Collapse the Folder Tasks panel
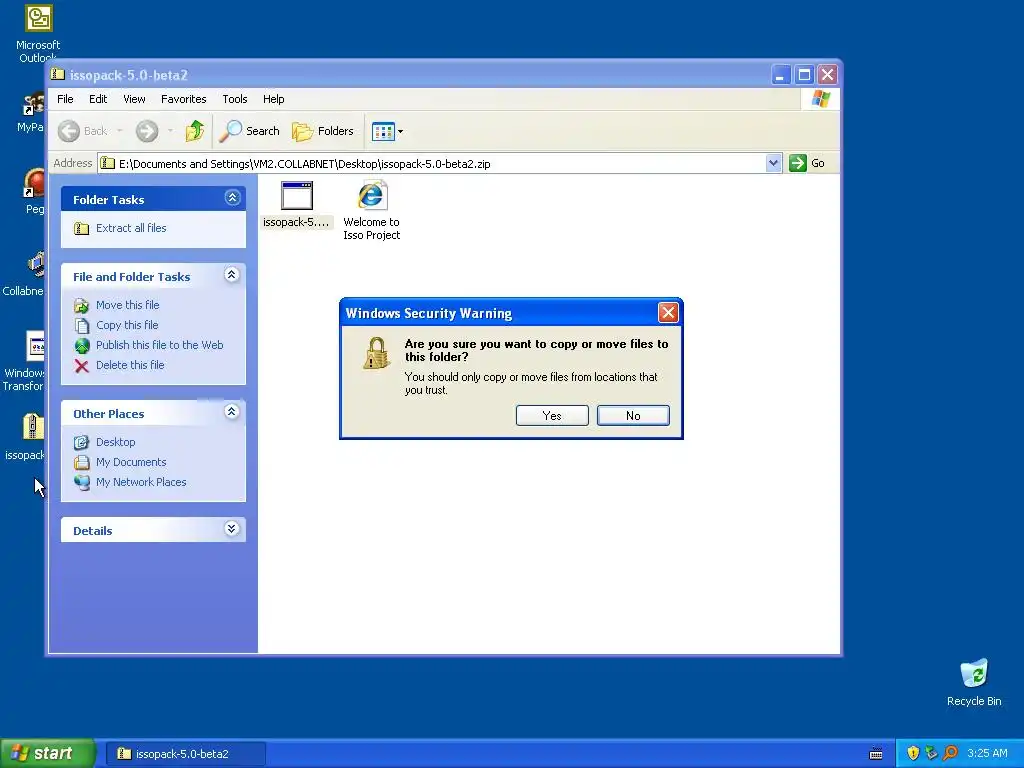Viewport: 1024px width, 768px height. [232, 198]
